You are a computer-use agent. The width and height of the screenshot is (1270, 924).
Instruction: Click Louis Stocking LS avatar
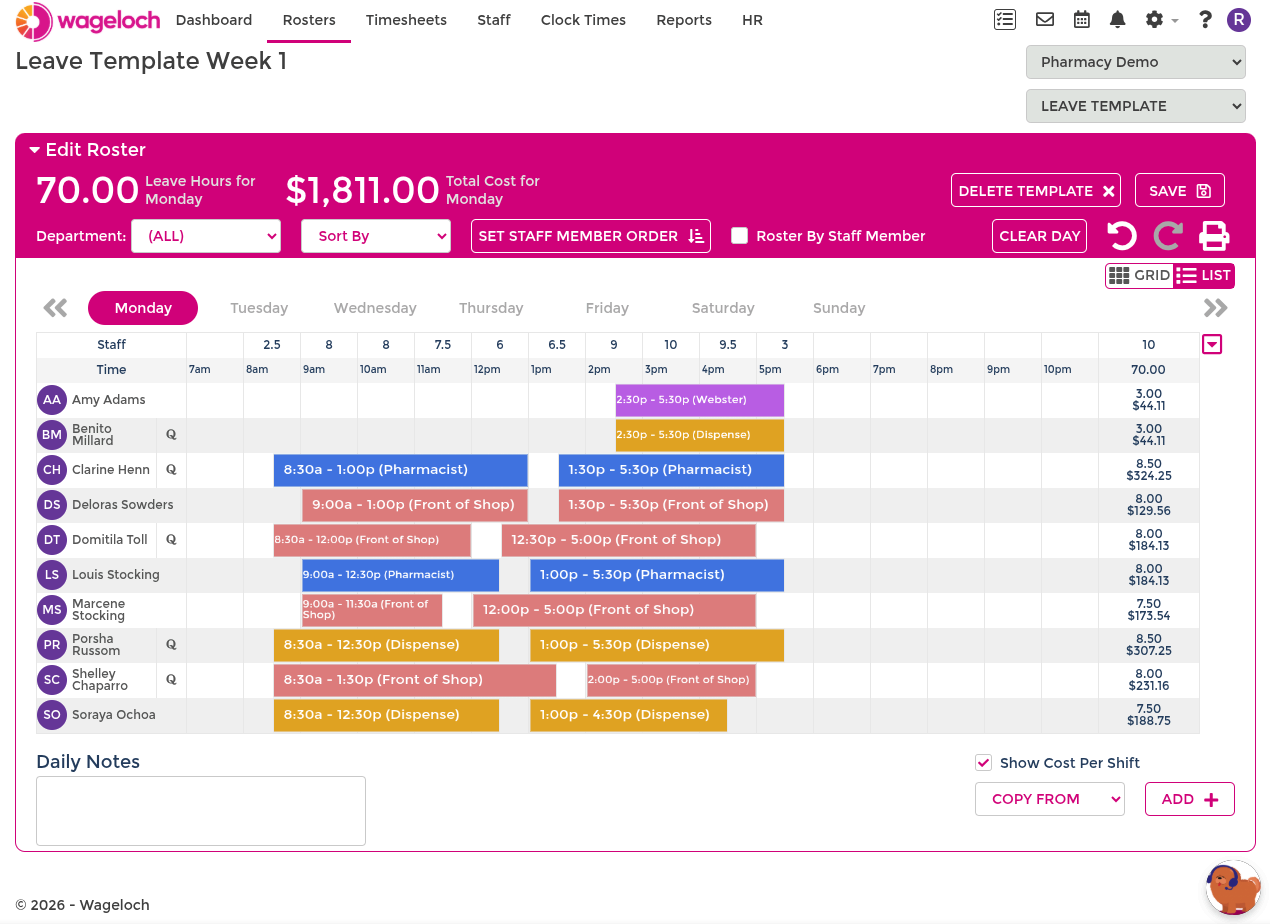52,575
